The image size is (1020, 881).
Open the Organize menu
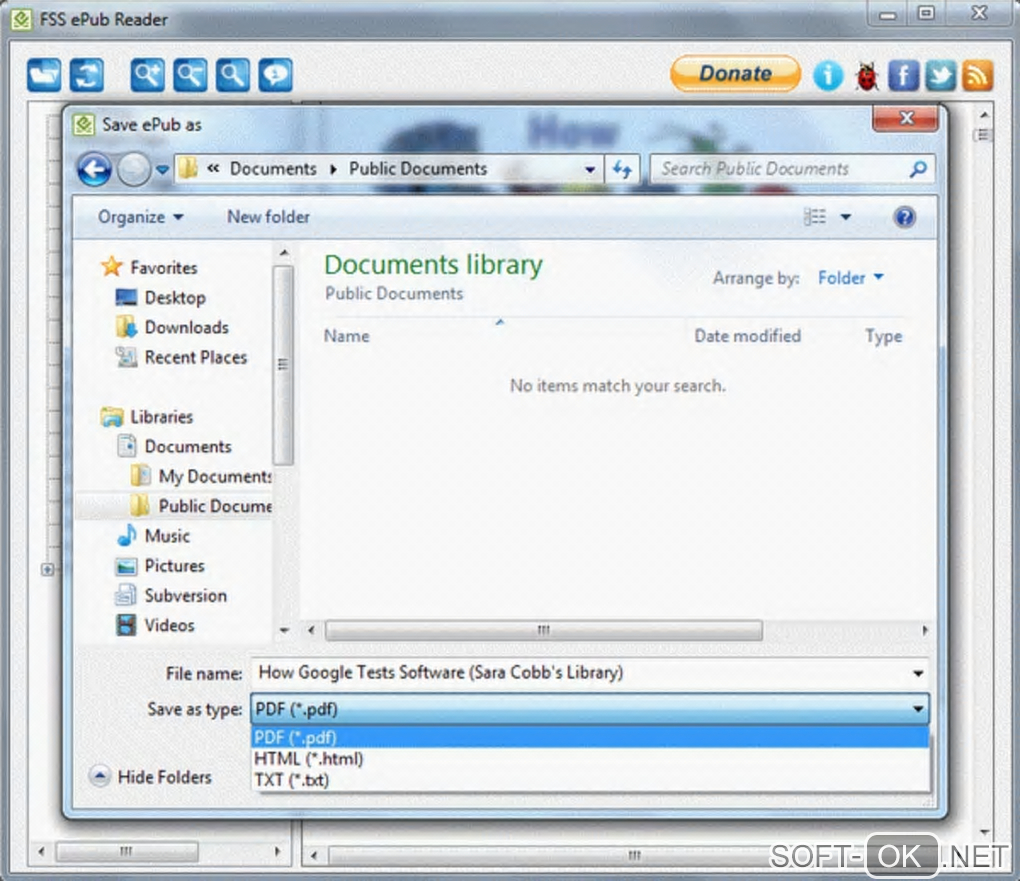pyautogui.click(x=140, y=217)
